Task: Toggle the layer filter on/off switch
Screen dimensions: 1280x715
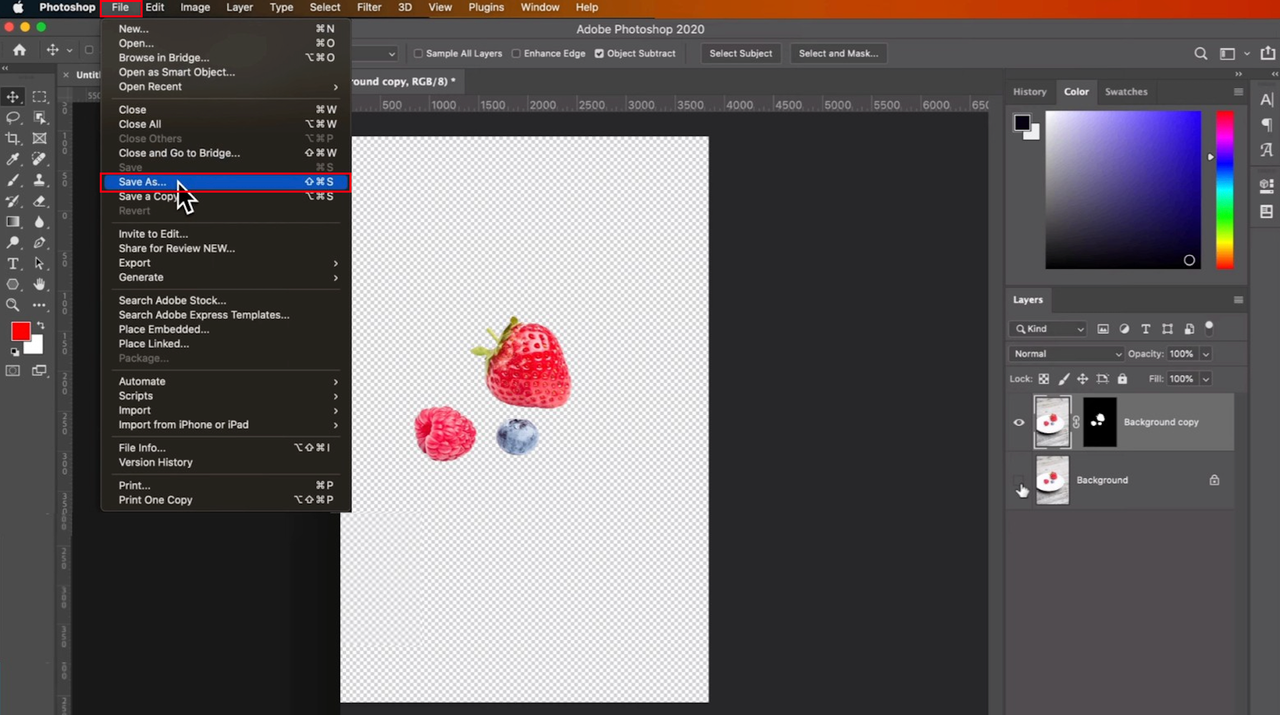Action: (1209, 327)
